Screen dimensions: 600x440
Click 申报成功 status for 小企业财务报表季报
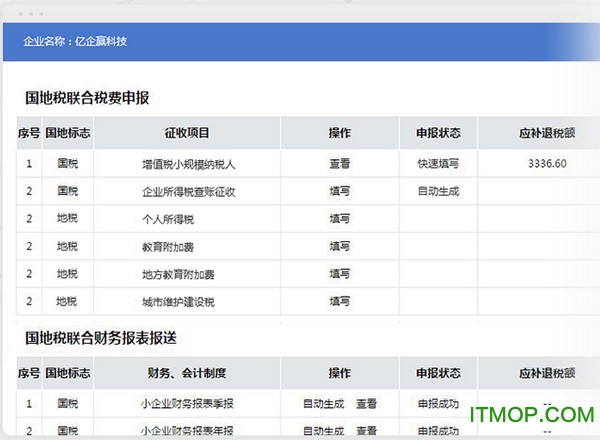pos(438,404)
